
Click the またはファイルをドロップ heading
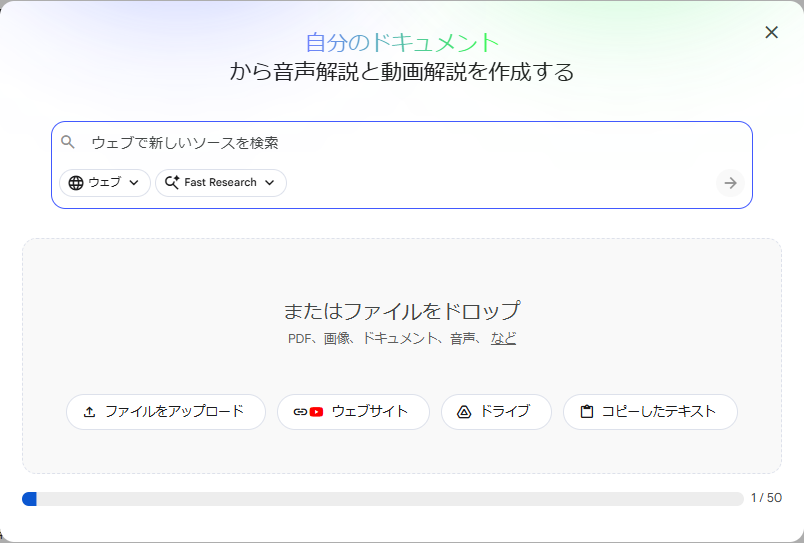tap(402, 311)
